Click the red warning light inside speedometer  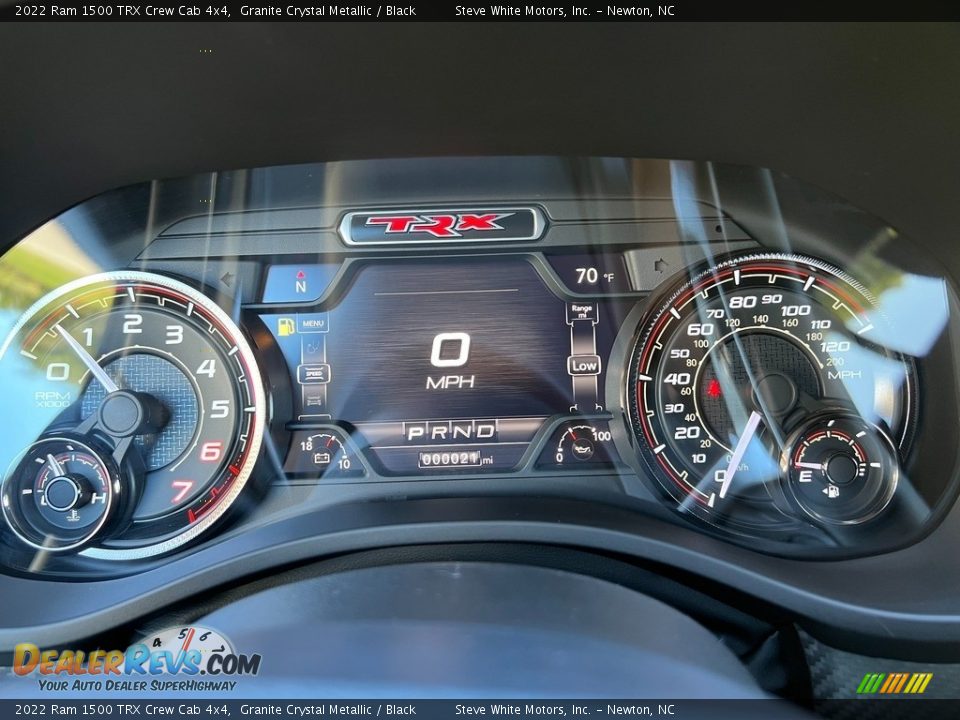click(x=713, y=388)
